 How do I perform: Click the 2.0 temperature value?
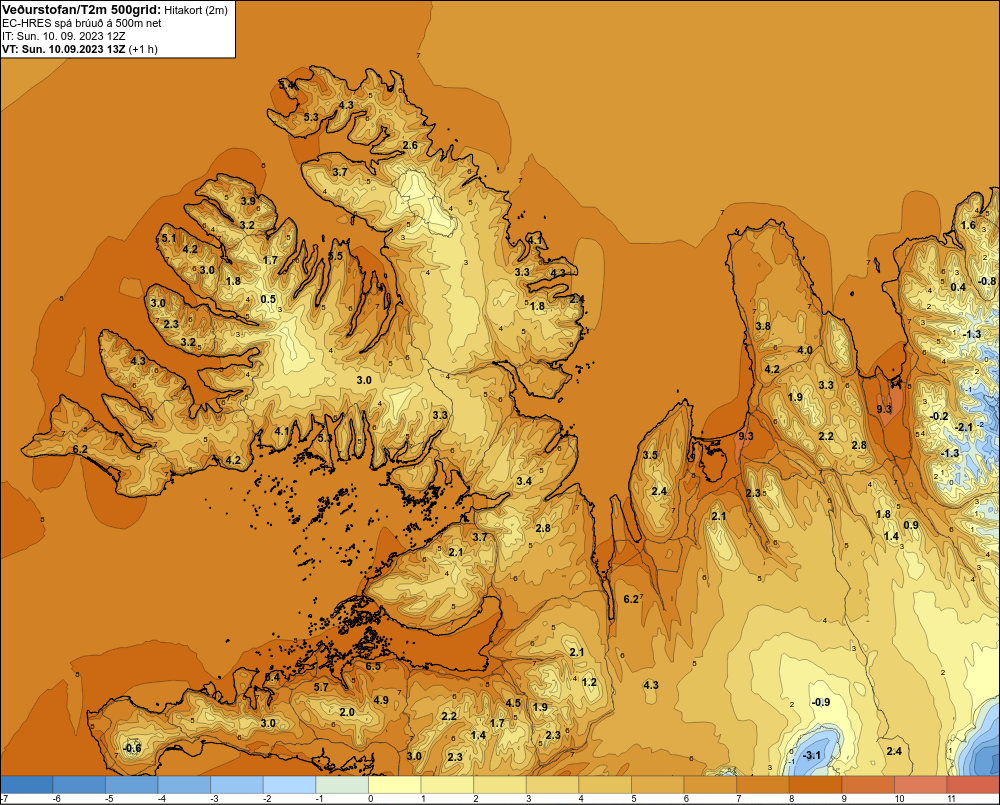[x=347, y=713]
